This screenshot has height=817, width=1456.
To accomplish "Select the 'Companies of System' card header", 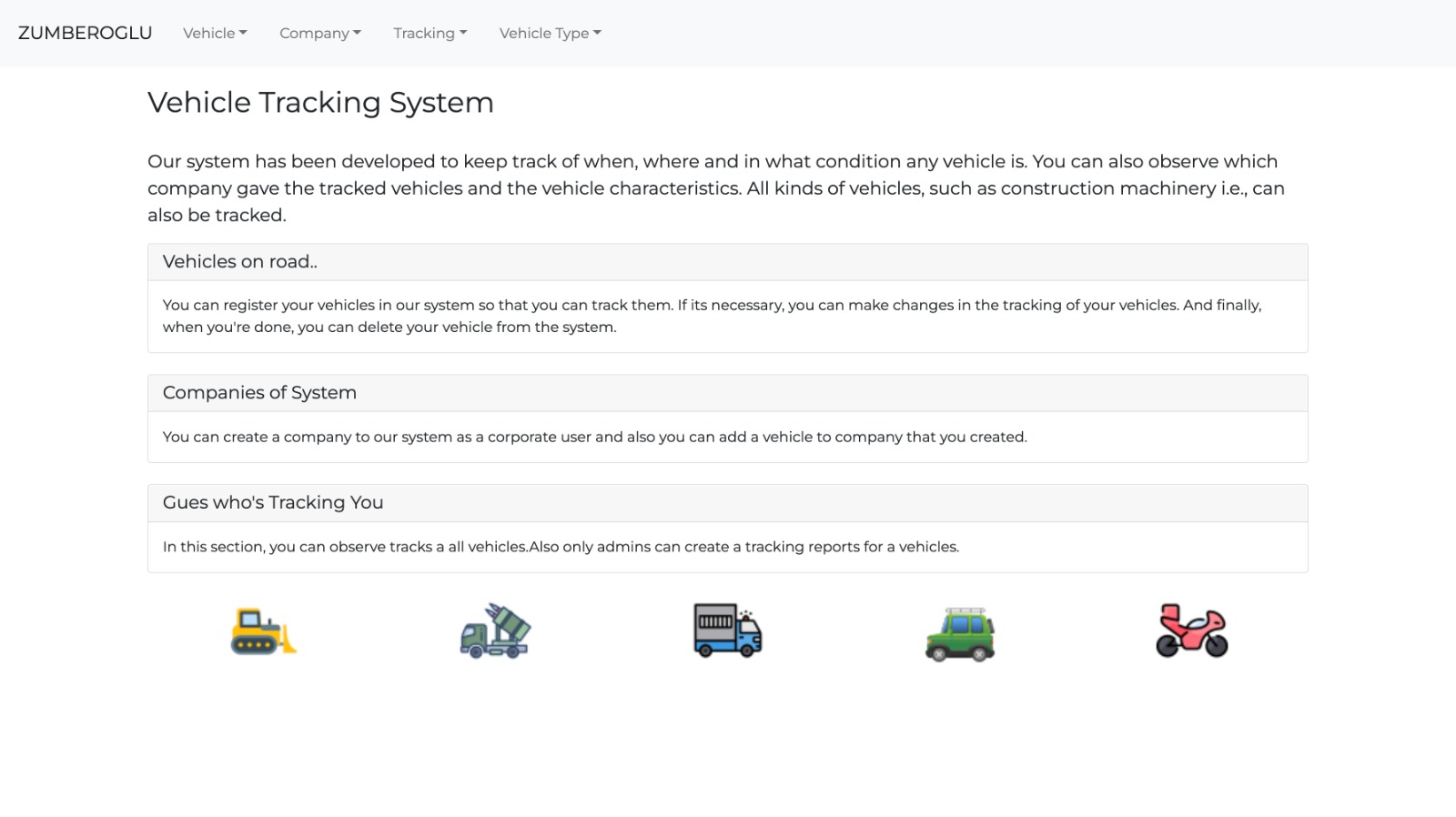I will [x=728, y=393].
